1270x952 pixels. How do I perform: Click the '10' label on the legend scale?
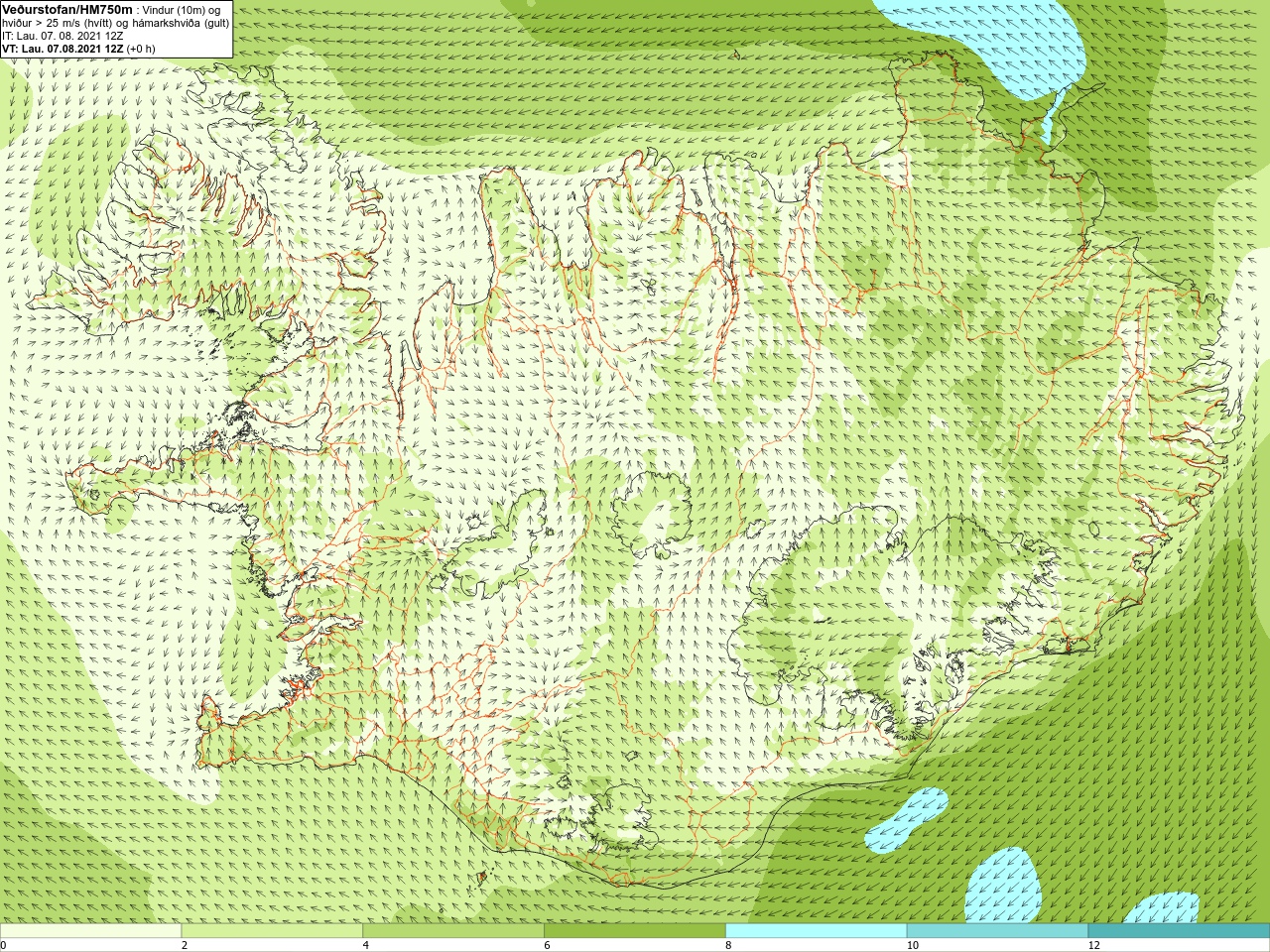913,945
